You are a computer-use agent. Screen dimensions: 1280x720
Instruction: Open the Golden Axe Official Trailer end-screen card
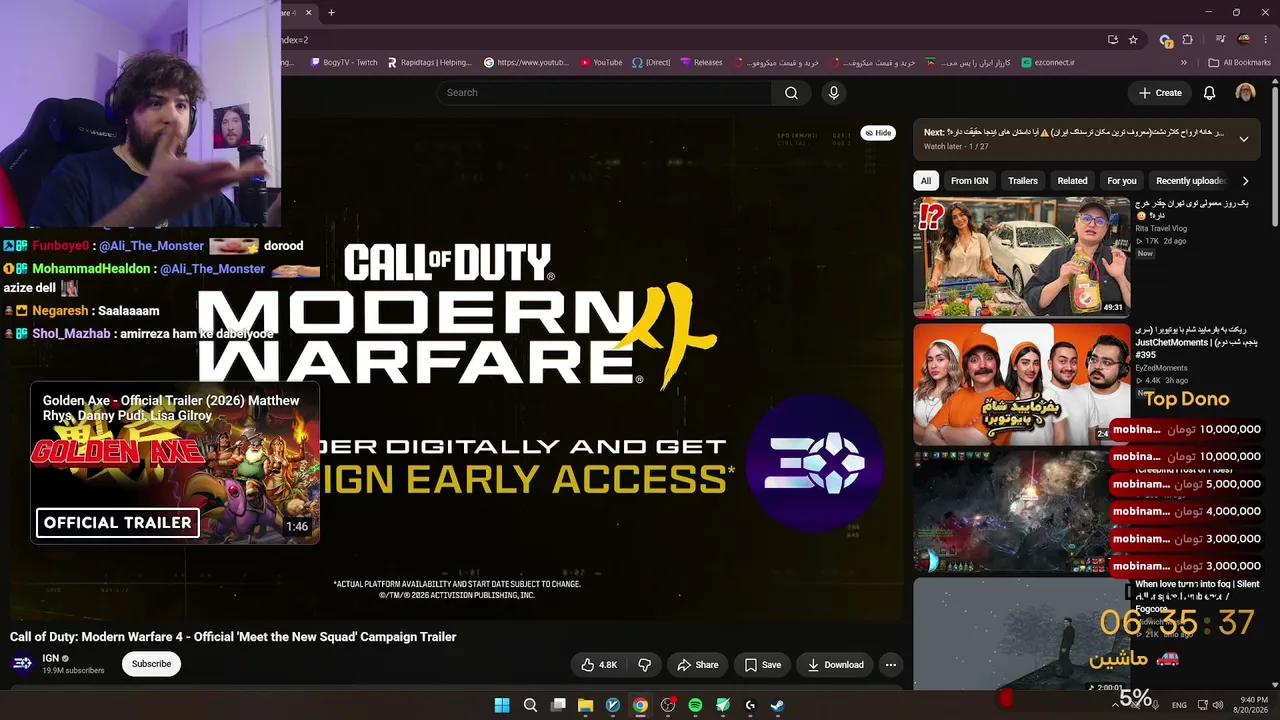175,463
